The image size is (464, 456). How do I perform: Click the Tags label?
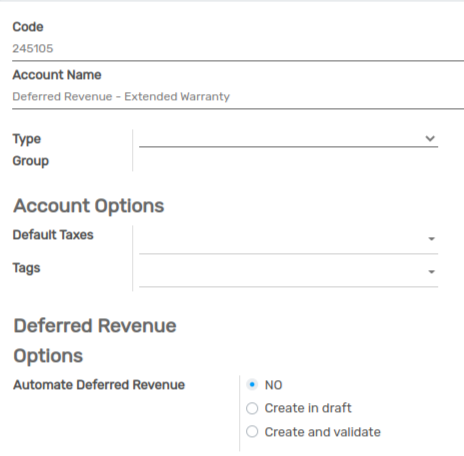(26, 268)
